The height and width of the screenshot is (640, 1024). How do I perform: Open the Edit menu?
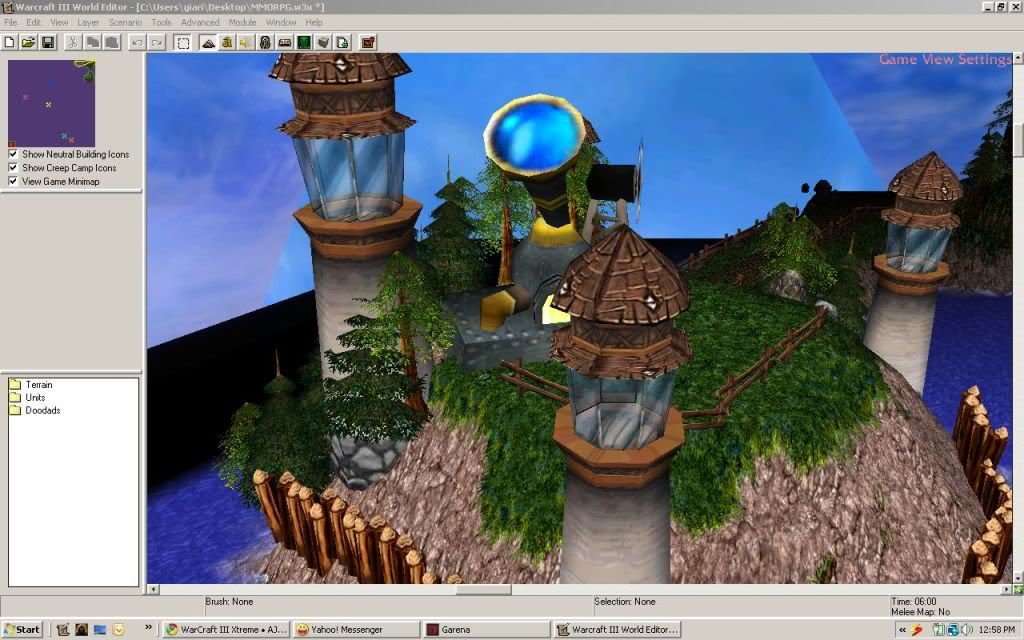point(33,22)
